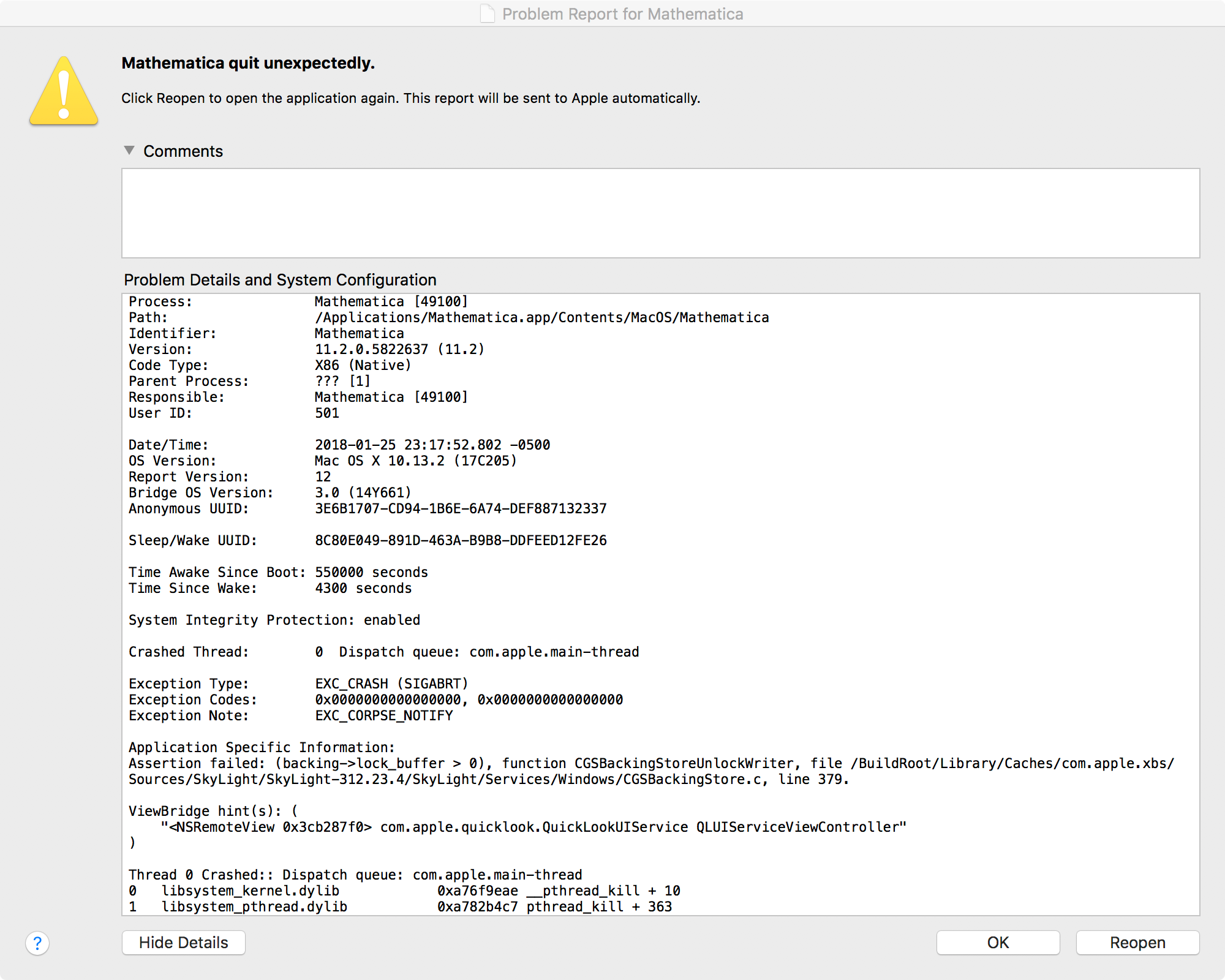This screenshot has height=980, width=1225.
Task: Click Parent Process '??? [1]' value
Action: click(x=342, y=381)
